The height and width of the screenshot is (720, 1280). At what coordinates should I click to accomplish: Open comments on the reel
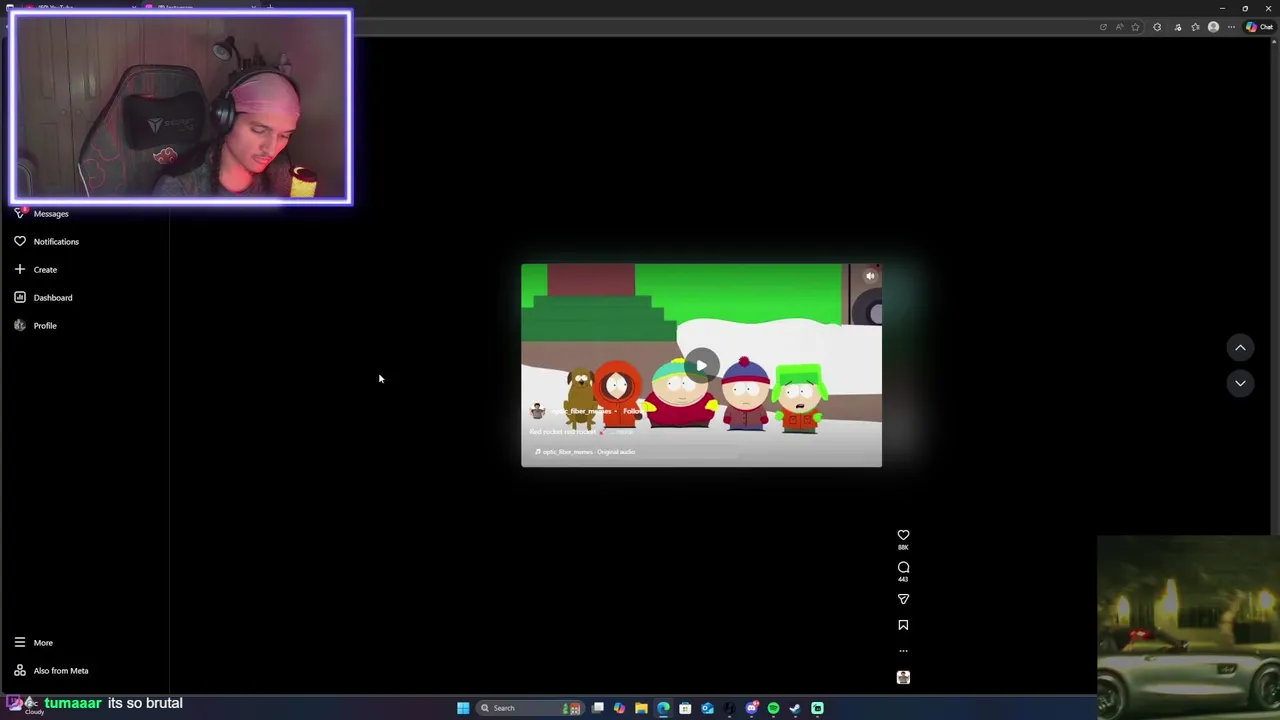point(903,567)
